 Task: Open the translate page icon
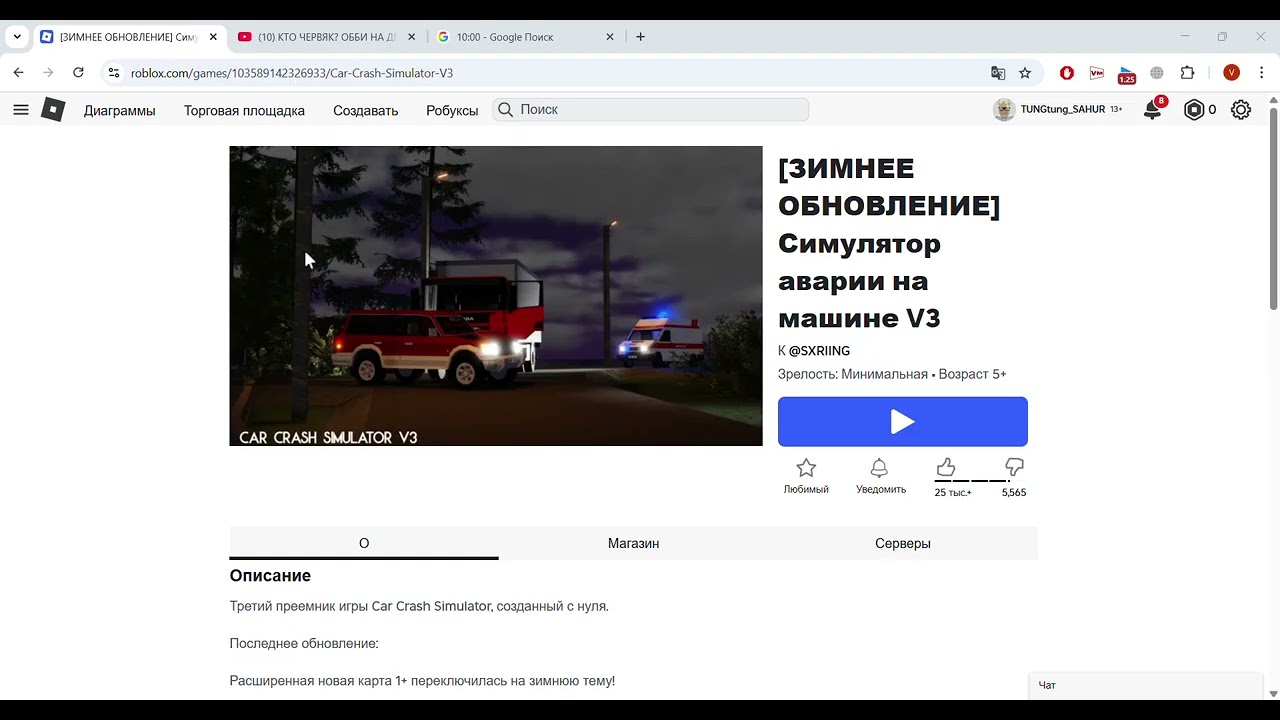(x=998, y=73)
